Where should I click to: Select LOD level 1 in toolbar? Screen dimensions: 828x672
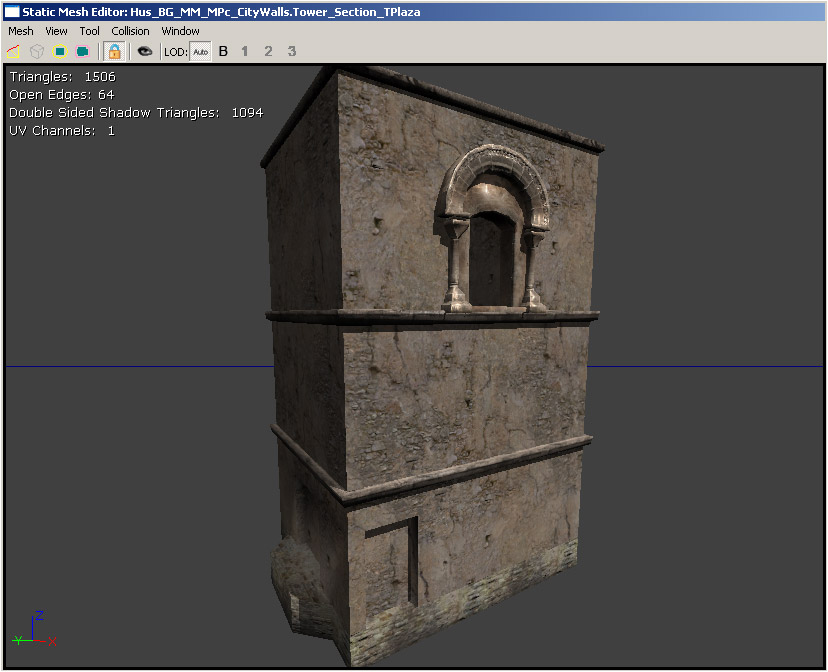pyautogui.click(x=245, y=51)
